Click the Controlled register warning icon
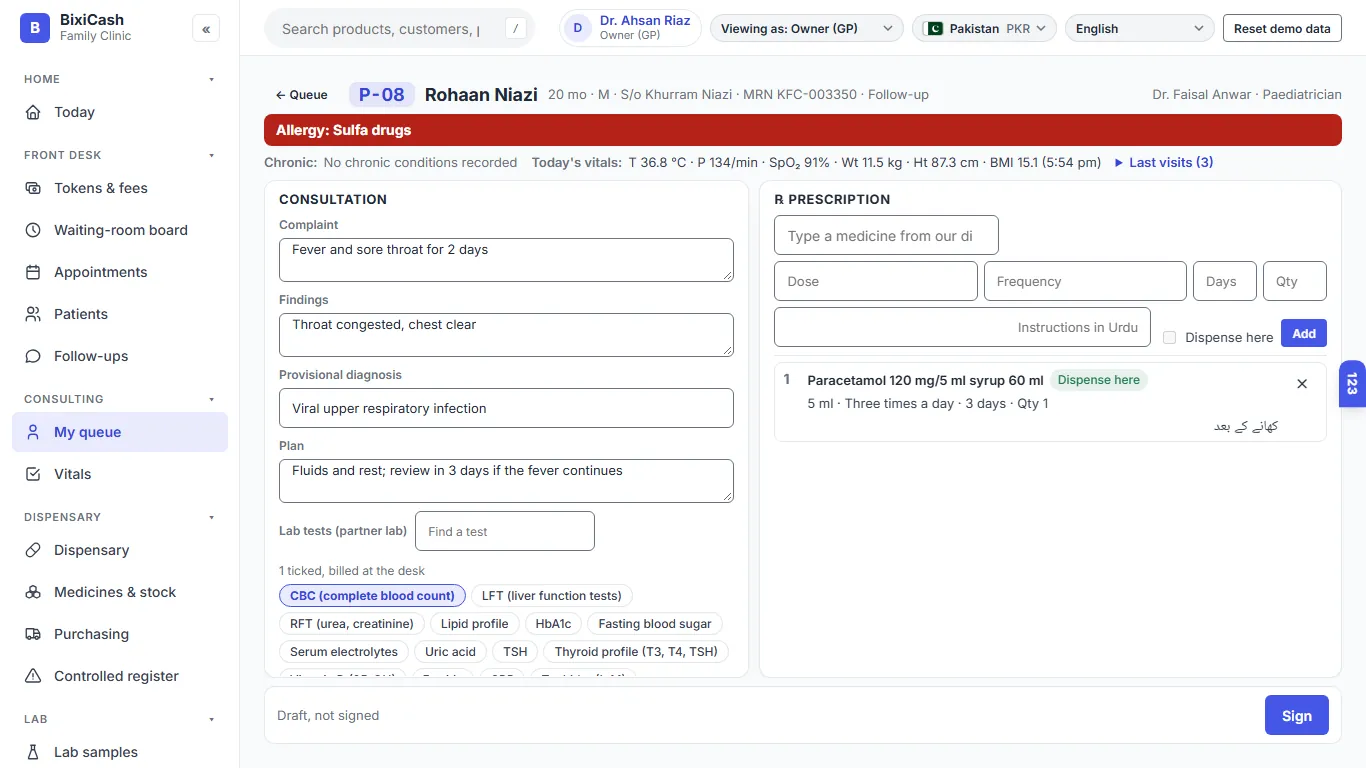This screenshot has width=1366, height=768. pos(33,676)
